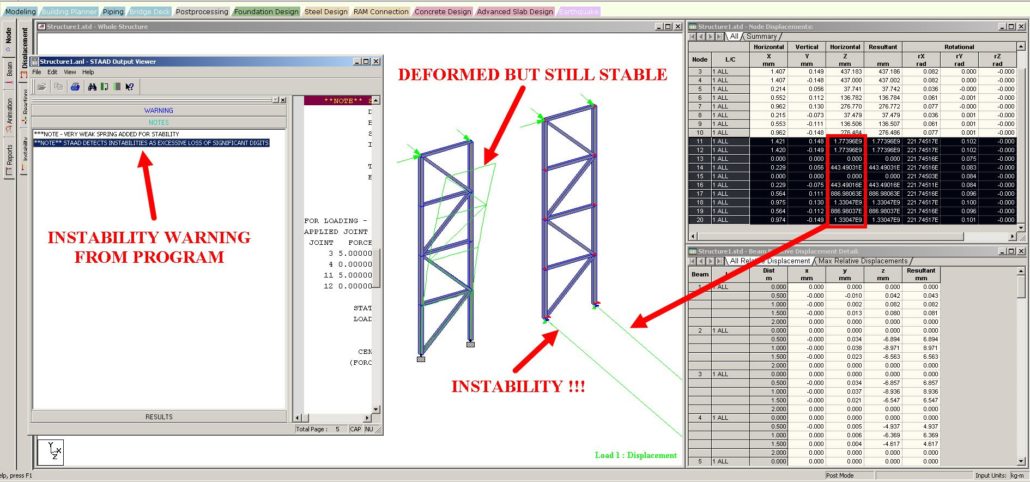Screen dimensions: 1030x482
Task: Open the File menu in STAAD Output Viewer
Action: coord(37,72)
